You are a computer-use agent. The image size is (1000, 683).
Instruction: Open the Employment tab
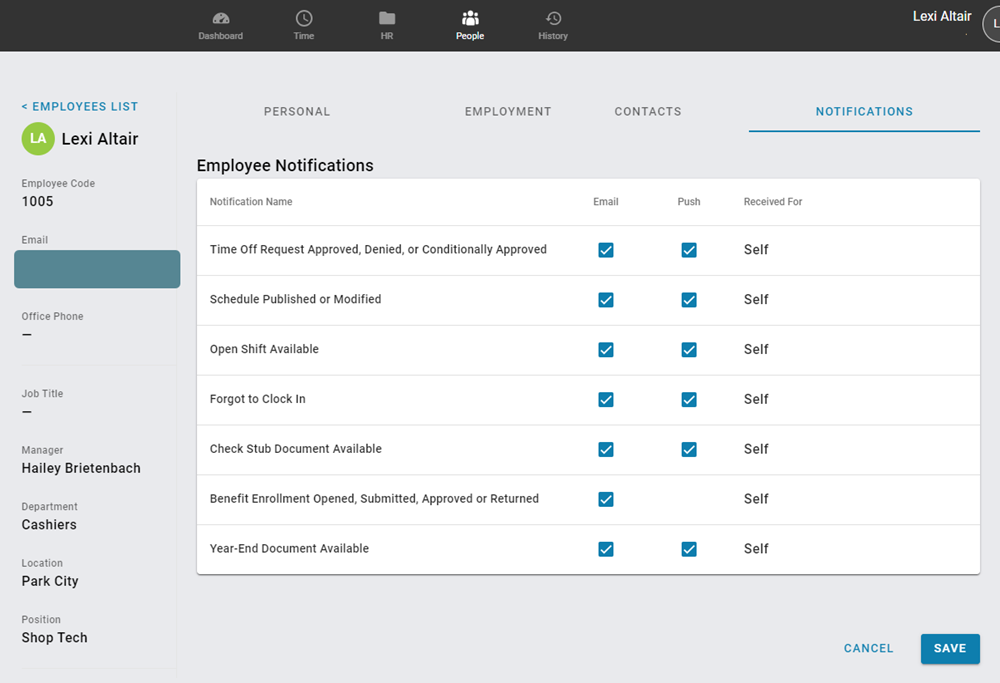[x=507, y=111]
